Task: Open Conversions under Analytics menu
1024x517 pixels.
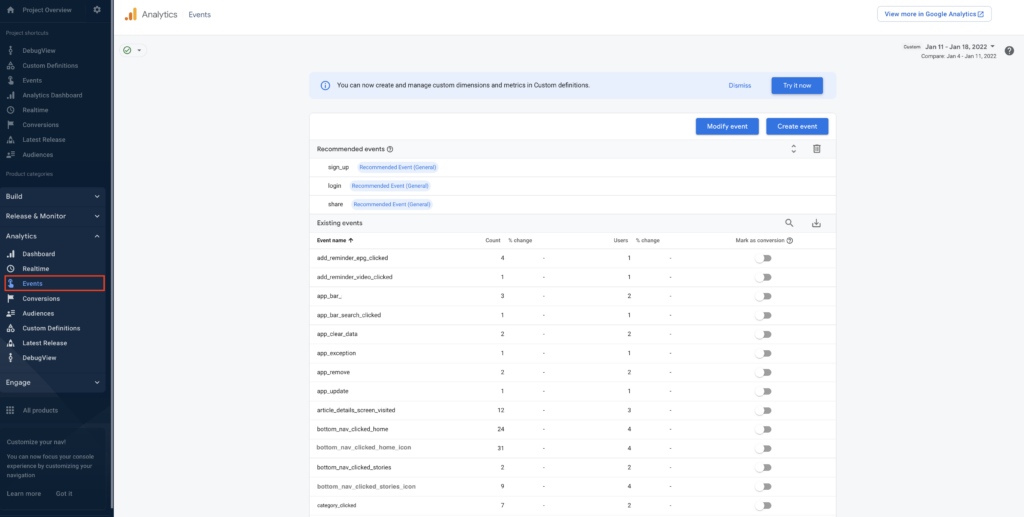Action: 41,298
